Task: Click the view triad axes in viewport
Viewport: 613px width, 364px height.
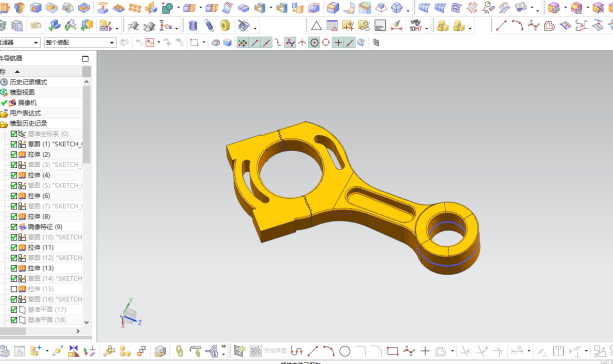Action: [131, 314]
